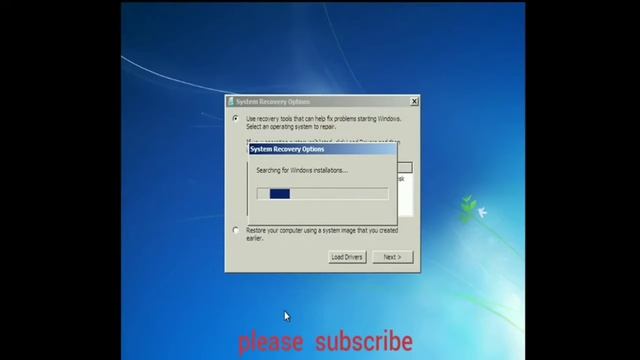Click the Load Drivers button
640x360 pixels.
pos(347,257)
